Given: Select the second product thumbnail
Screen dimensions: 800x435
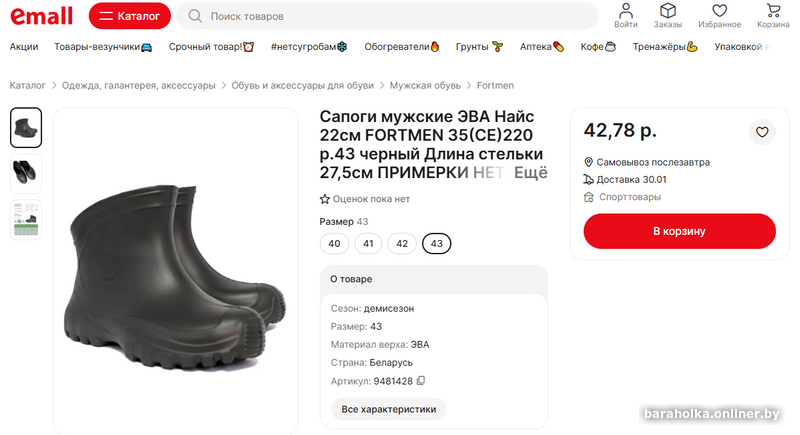Looking at the screenshot, I should (26, 174).
